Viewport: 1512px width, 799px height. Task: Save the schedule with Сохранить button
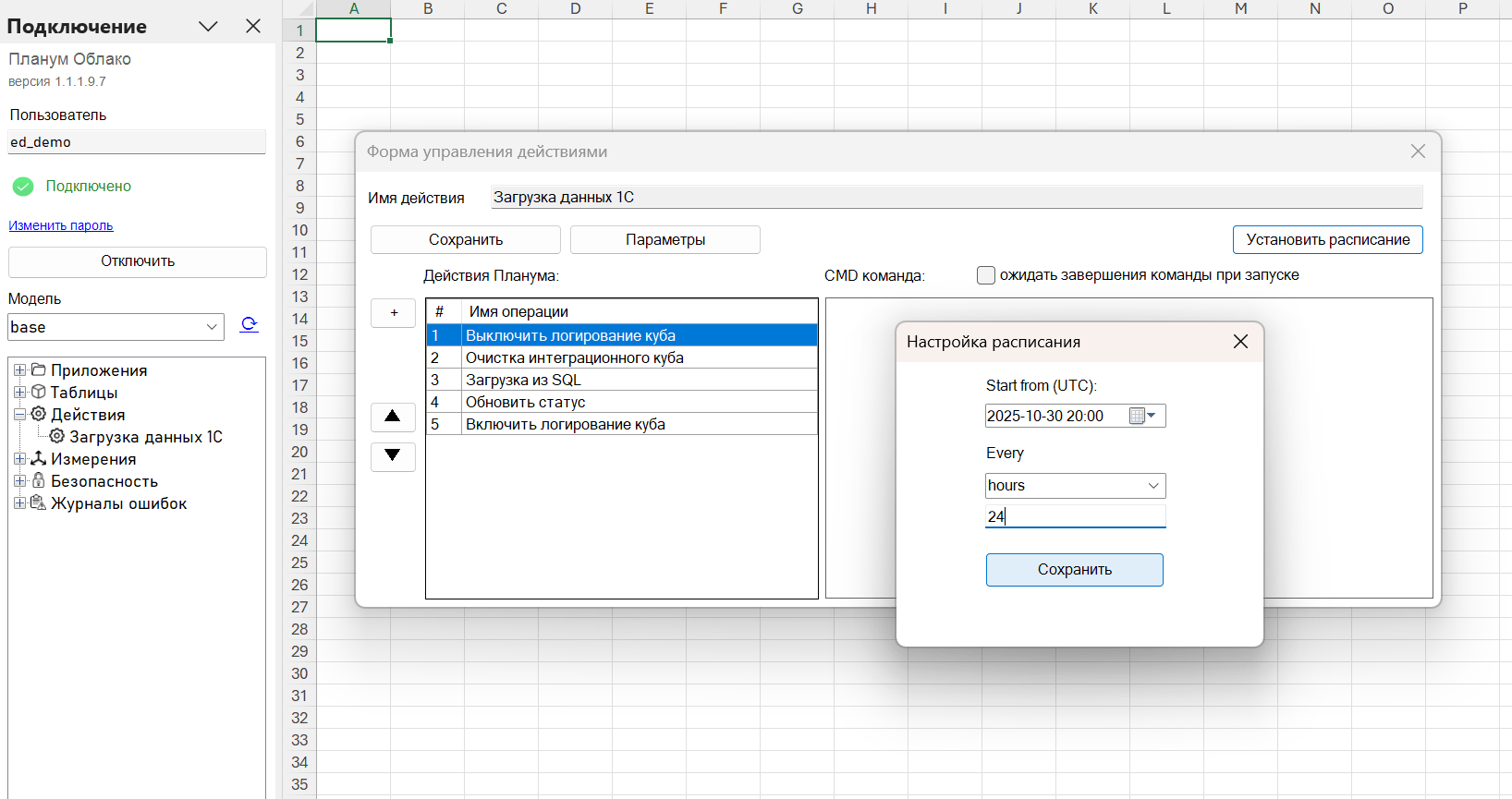(1074, 570)
